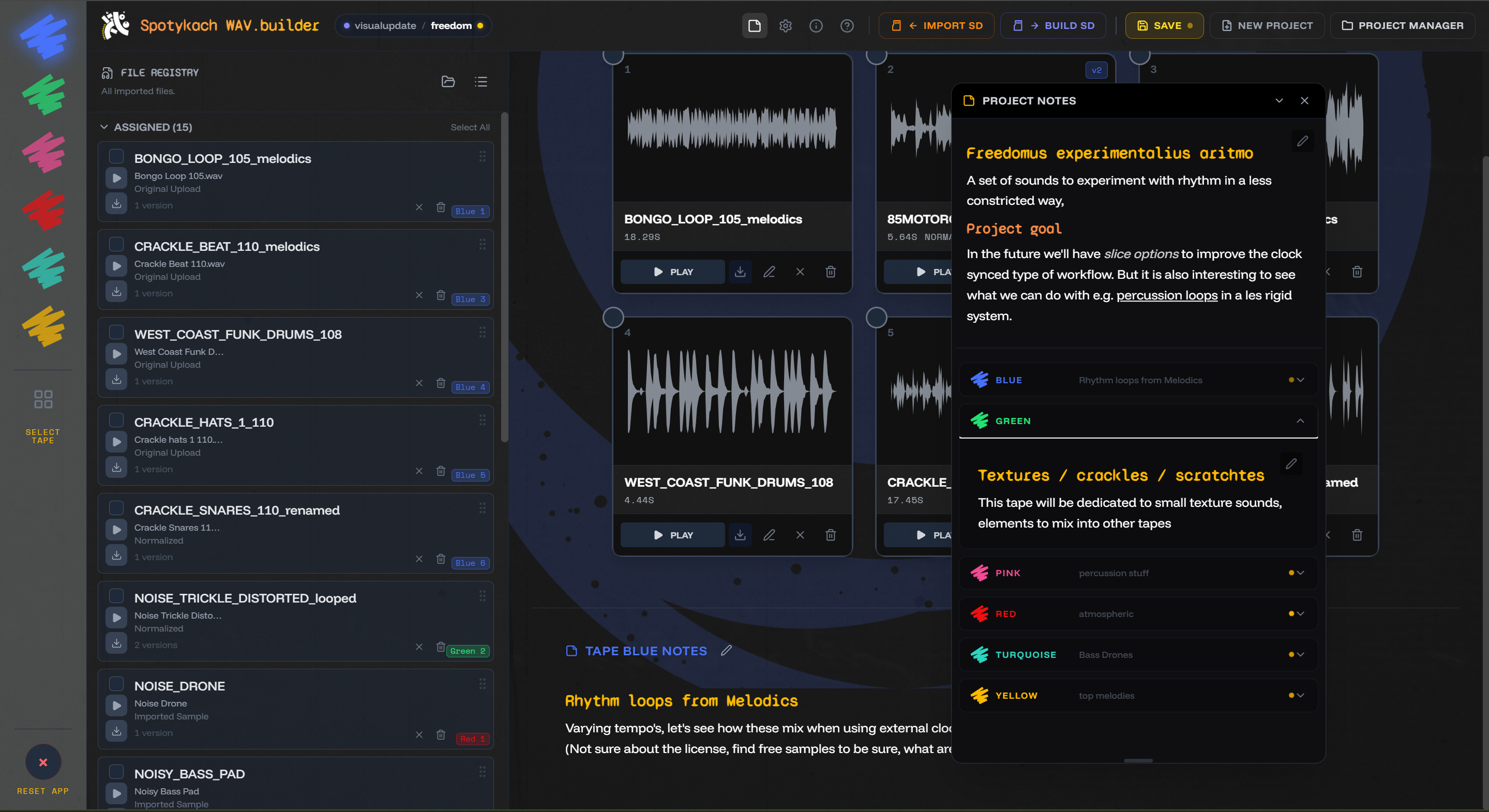Click the Reset App round button
Image resolution: width=1489 pixels, height=812 pixels.
coord(43,762)
